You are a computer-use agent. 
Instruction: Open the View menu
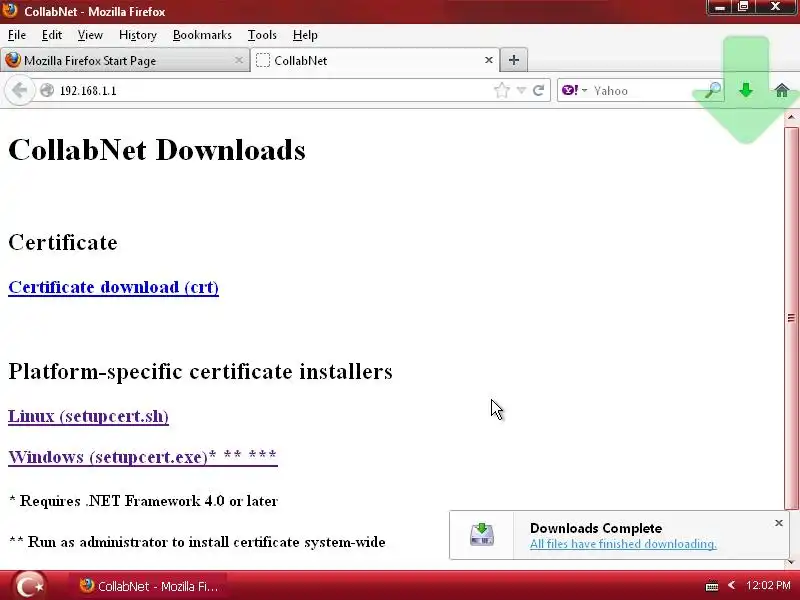pos(90,35)
